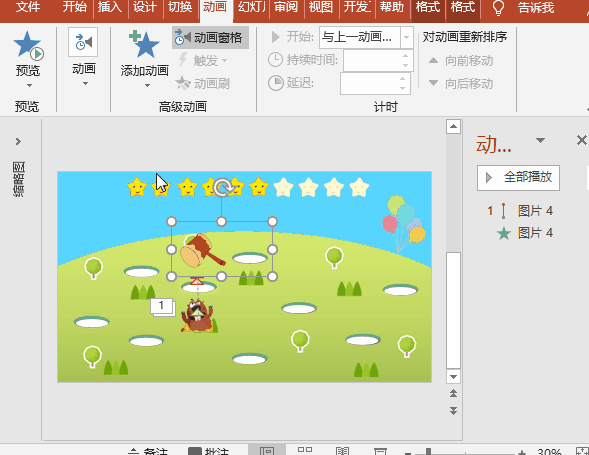Screen dimensions: 589x455
Task: Close the Animation Pane
Action: 581,140
